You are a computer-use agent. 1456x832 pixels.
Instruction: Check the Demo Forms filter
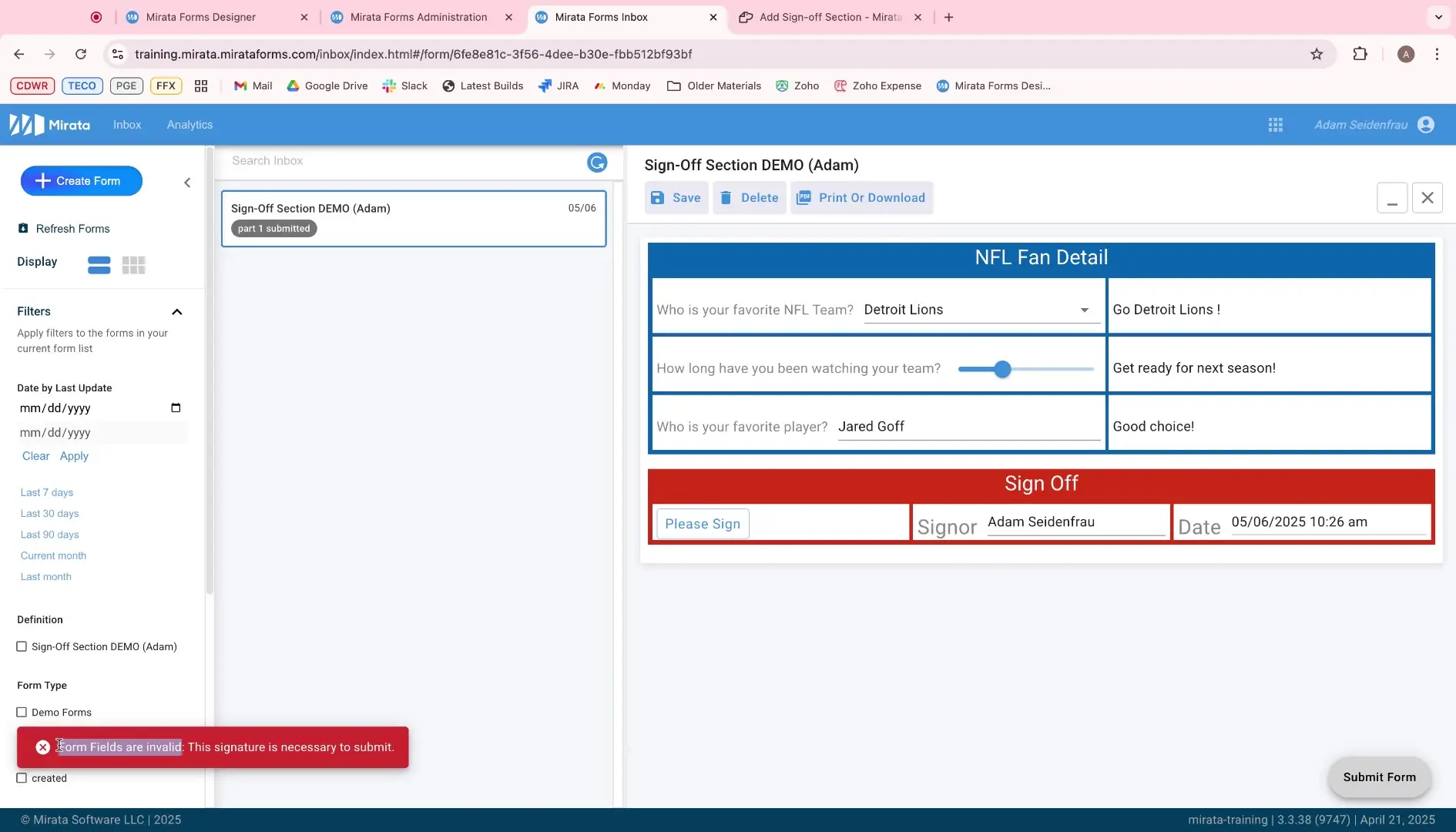click(22, 712)
